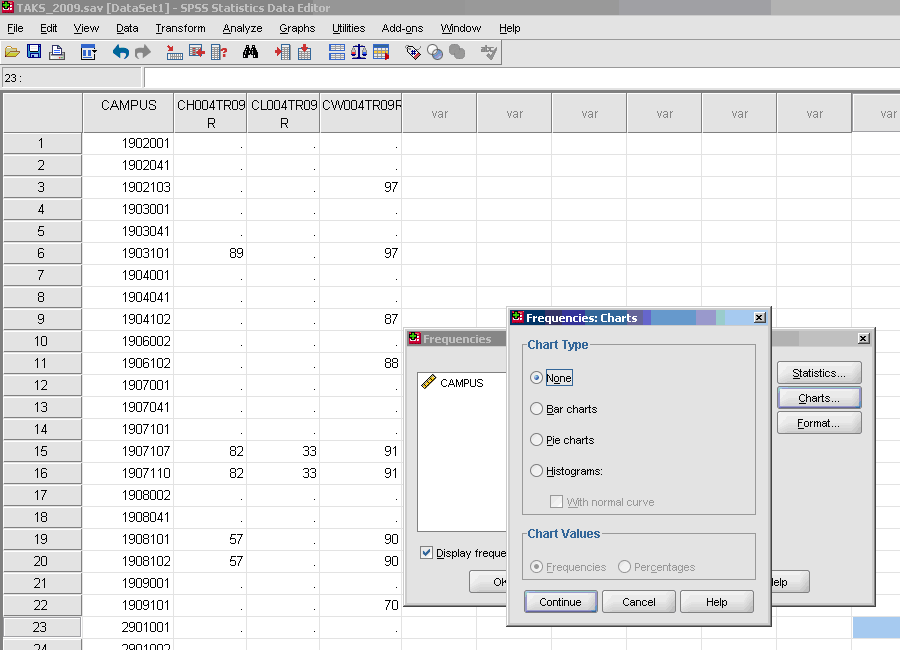Open the Analyze menu
The height and width of the screenshot is (650, 900).
coord(242,28)
